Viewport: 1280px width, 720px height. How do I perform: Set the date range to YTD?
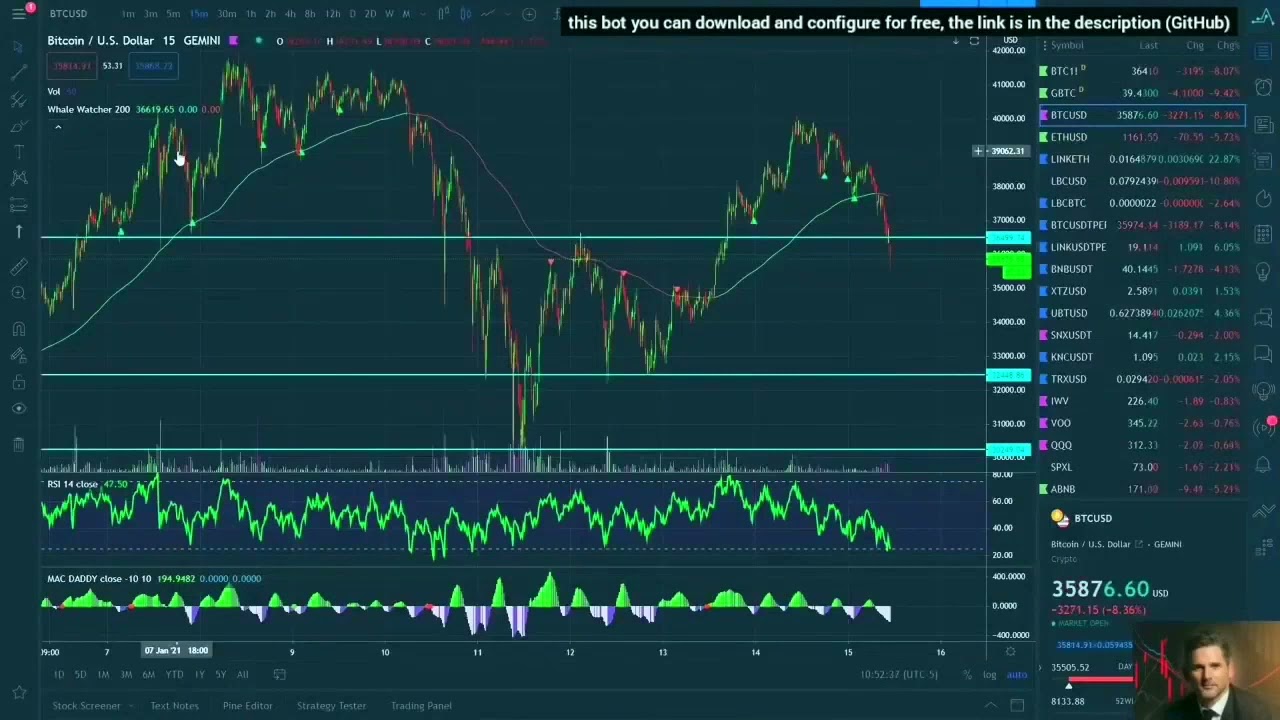pos(174,674)
